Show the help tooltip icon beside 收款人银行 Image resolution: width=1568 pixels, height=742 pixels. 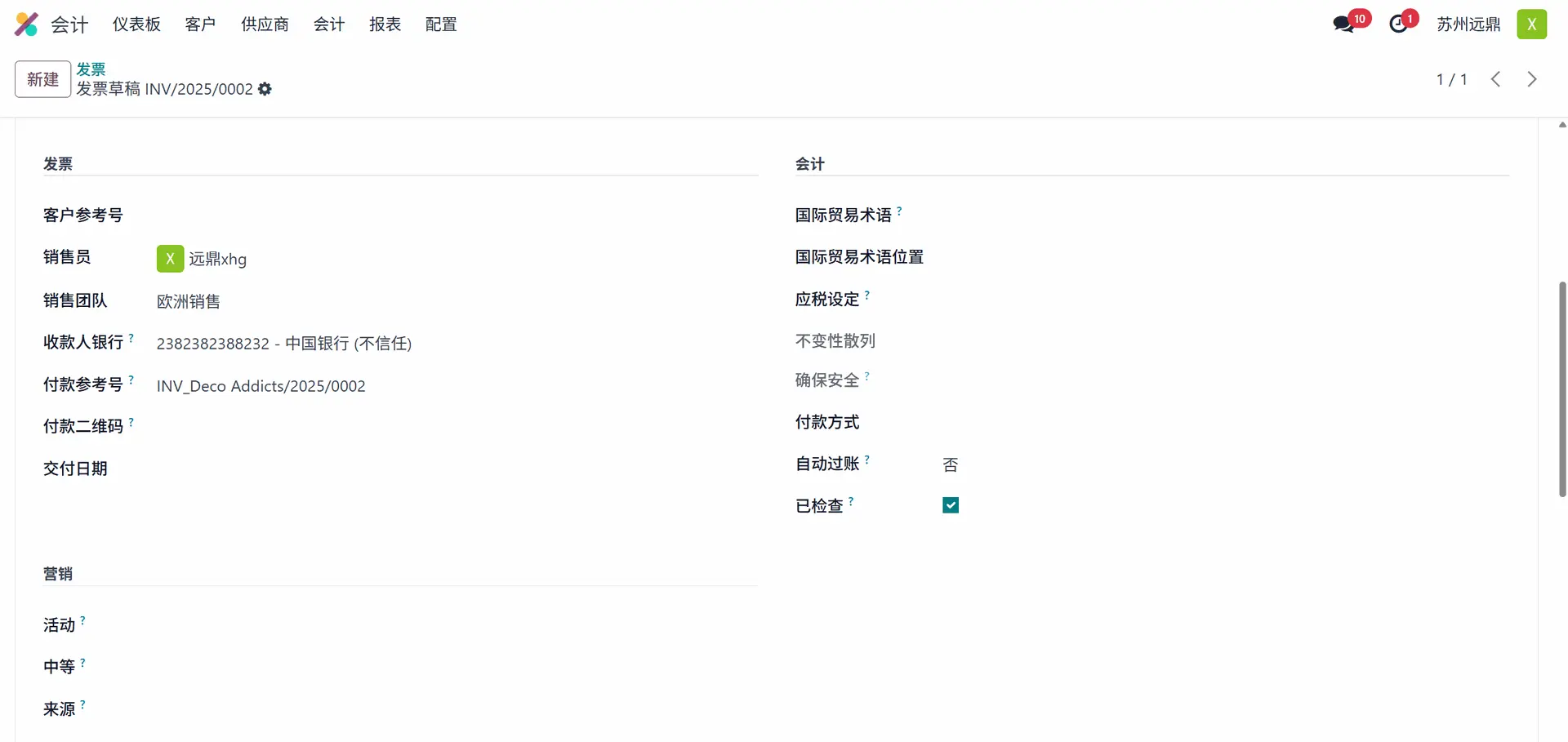tap(131, 337)
